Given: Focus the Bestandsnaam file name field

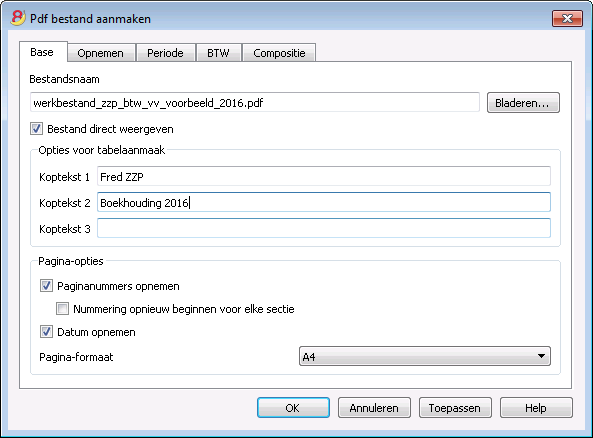Looking at the screenshot, I should click(x=255, y=103).
